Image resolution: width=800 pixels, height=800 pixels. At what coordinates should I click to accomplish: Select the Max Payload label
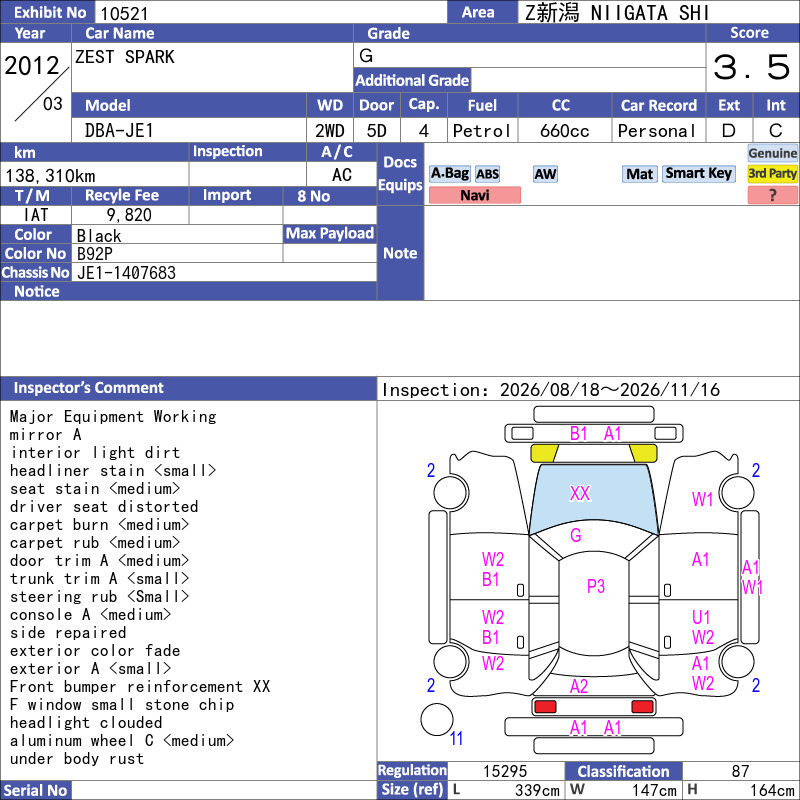click(330, 233)
